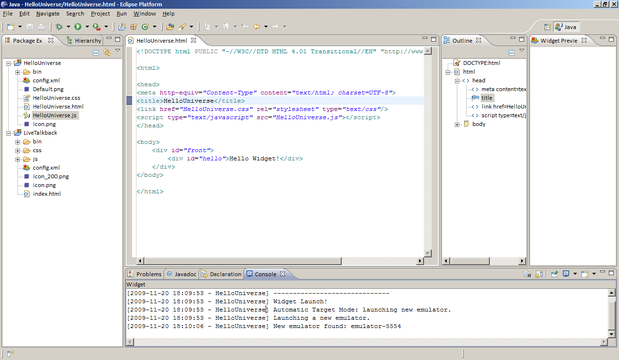Switch to the Declaration tab
Screen dimensions: 619x360
(221, 274)
